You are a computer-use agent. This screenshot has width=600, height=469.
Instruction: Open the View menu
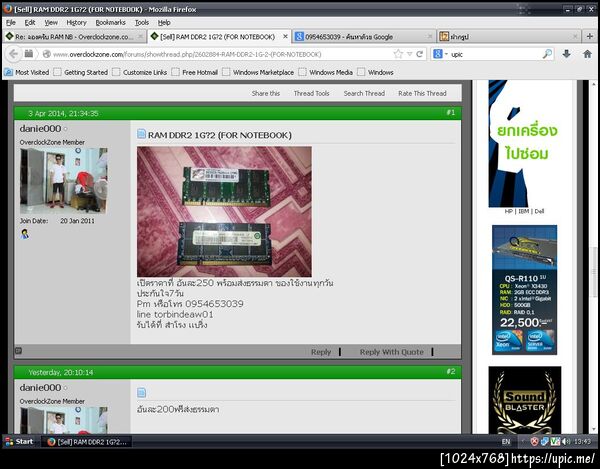(x=51, y=23)
